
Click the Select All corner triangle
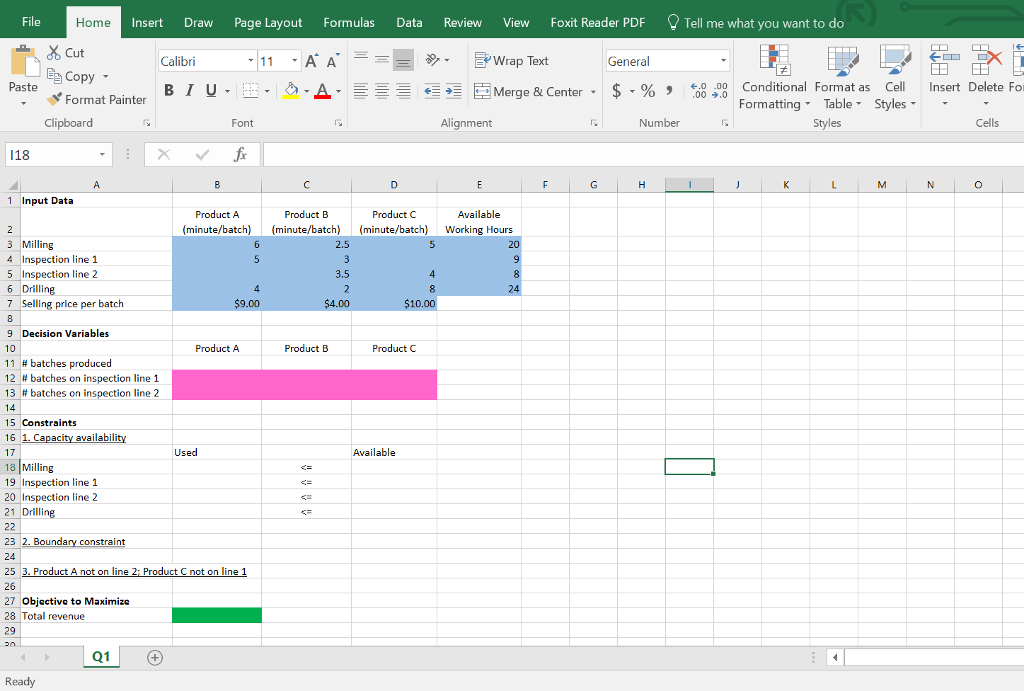pyautogui.click(x=12, y=185)
